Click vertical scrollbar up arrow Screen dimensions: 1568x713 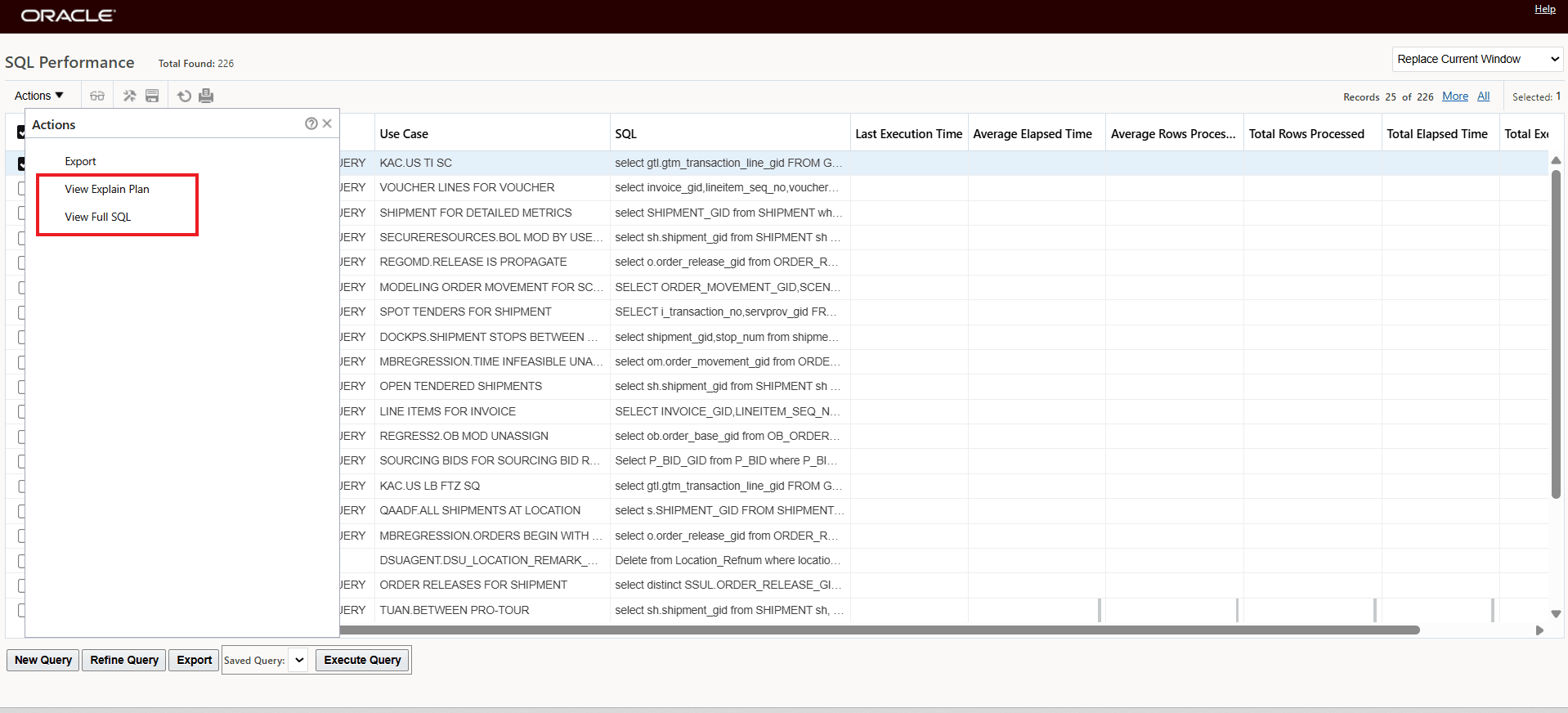click(1556, 160)
